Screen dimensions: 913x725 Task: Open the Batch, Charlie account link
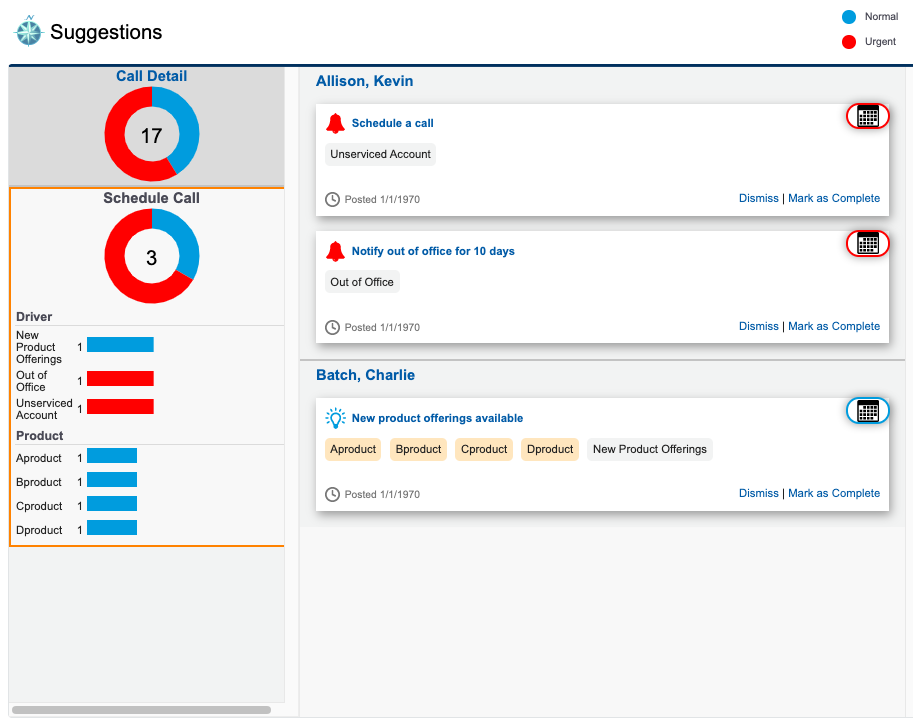pyautogui.click(x=365, y=375)
